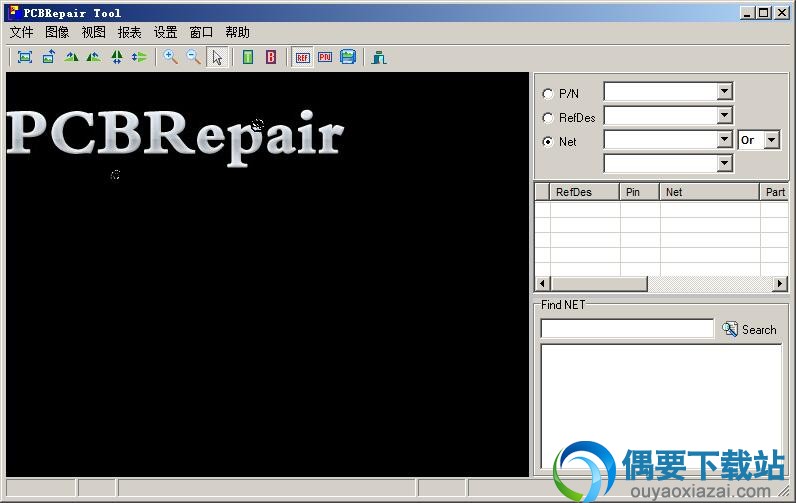This screenshot has width=796, height=503.
Task: Click the last teal toolbar icon
Action: 379,57
